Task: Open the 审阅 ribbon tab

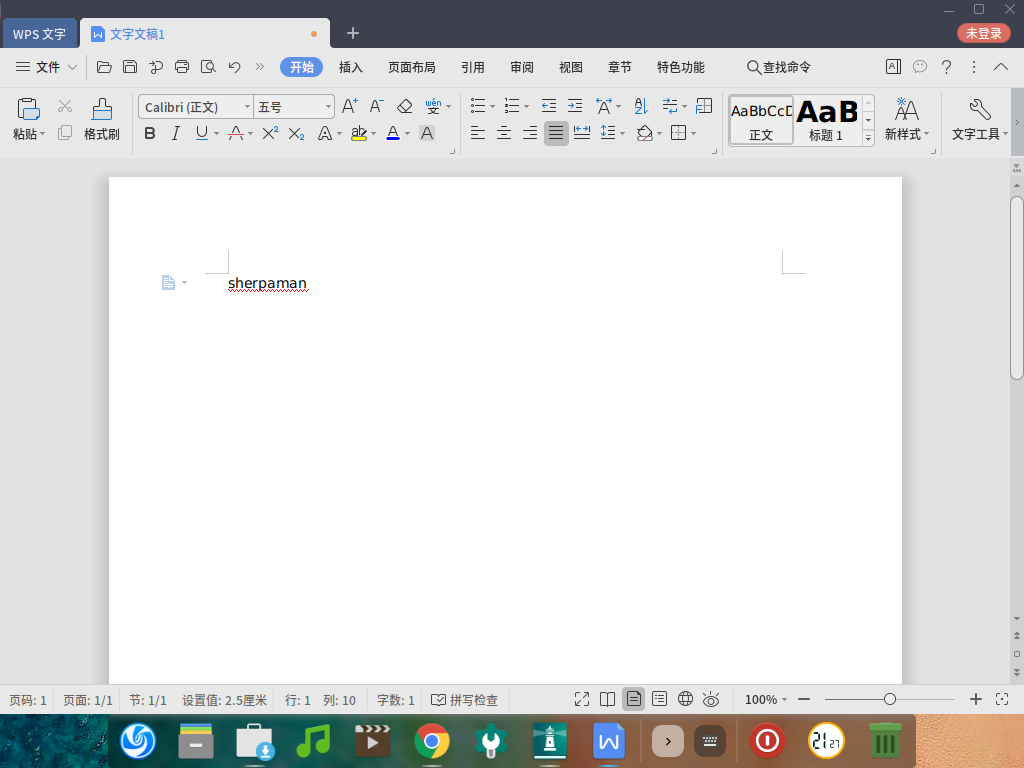Action: coord(522,67)
